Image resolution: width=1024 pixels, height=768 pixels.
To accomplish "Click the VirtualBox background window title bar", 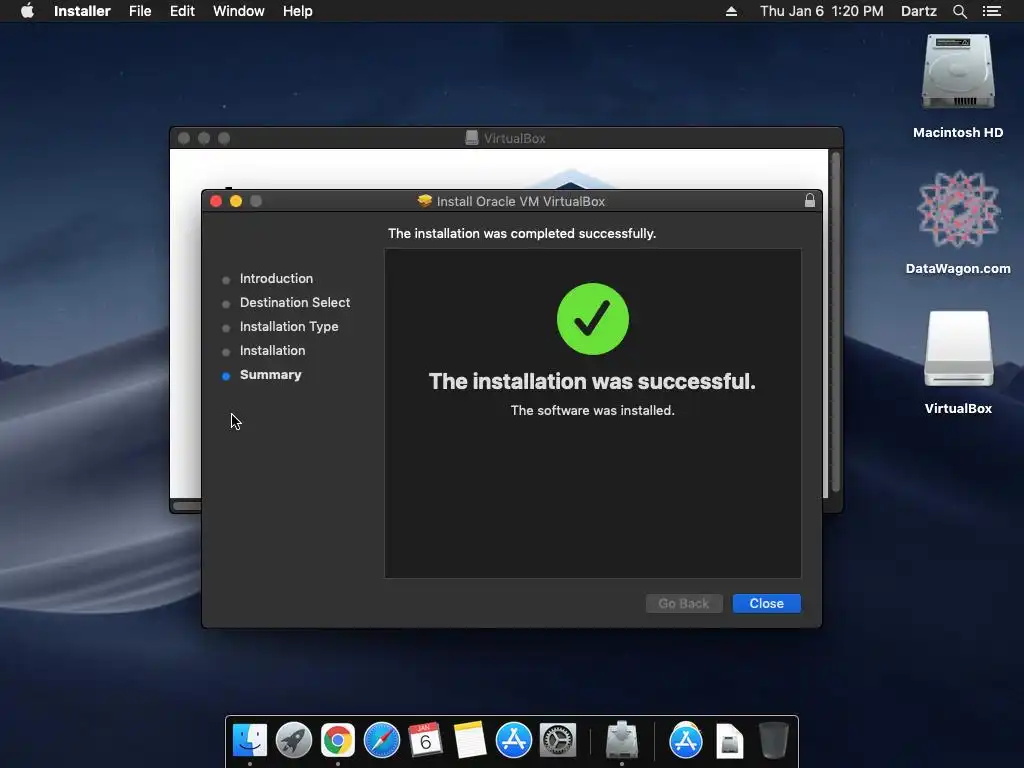I will coord(506,138).
